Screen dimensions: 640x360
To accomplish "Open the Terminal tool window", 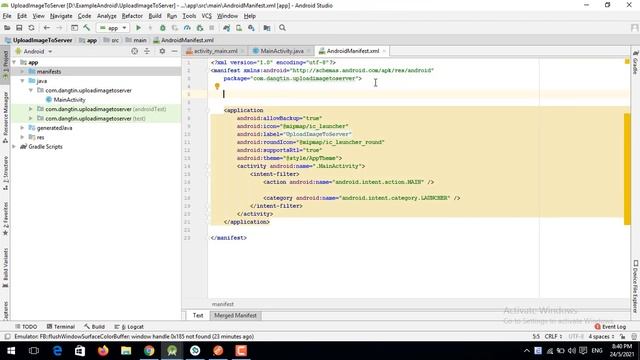I will (61, 327).
